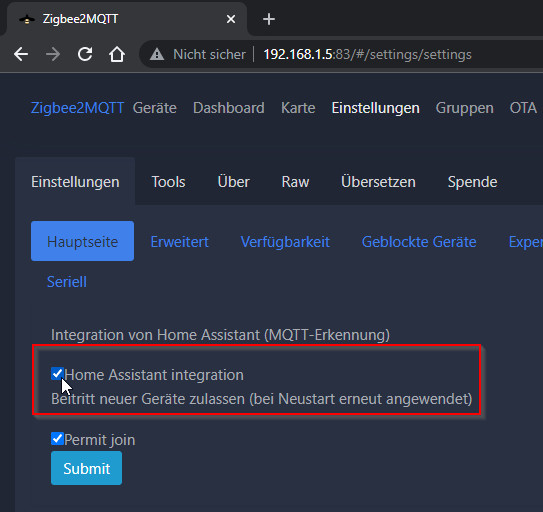The image size is (543, 512).
Task: Open a new browser tab with plus icon
Action: point(269,19)
